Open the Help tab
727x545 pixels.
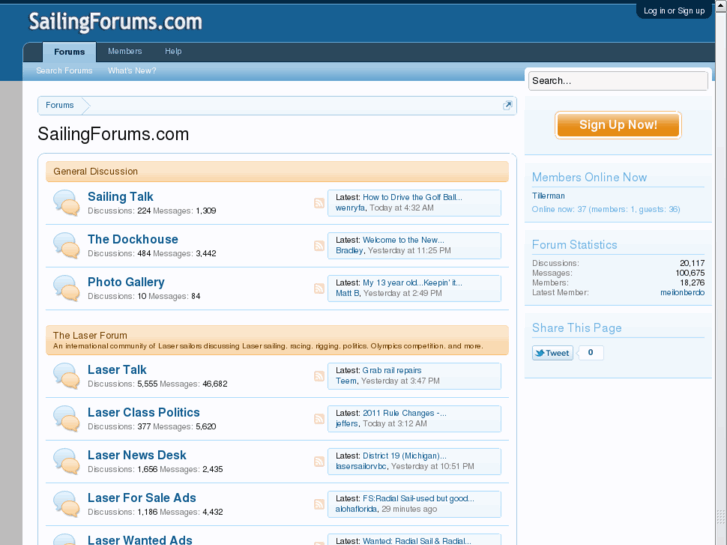(173, 51)
